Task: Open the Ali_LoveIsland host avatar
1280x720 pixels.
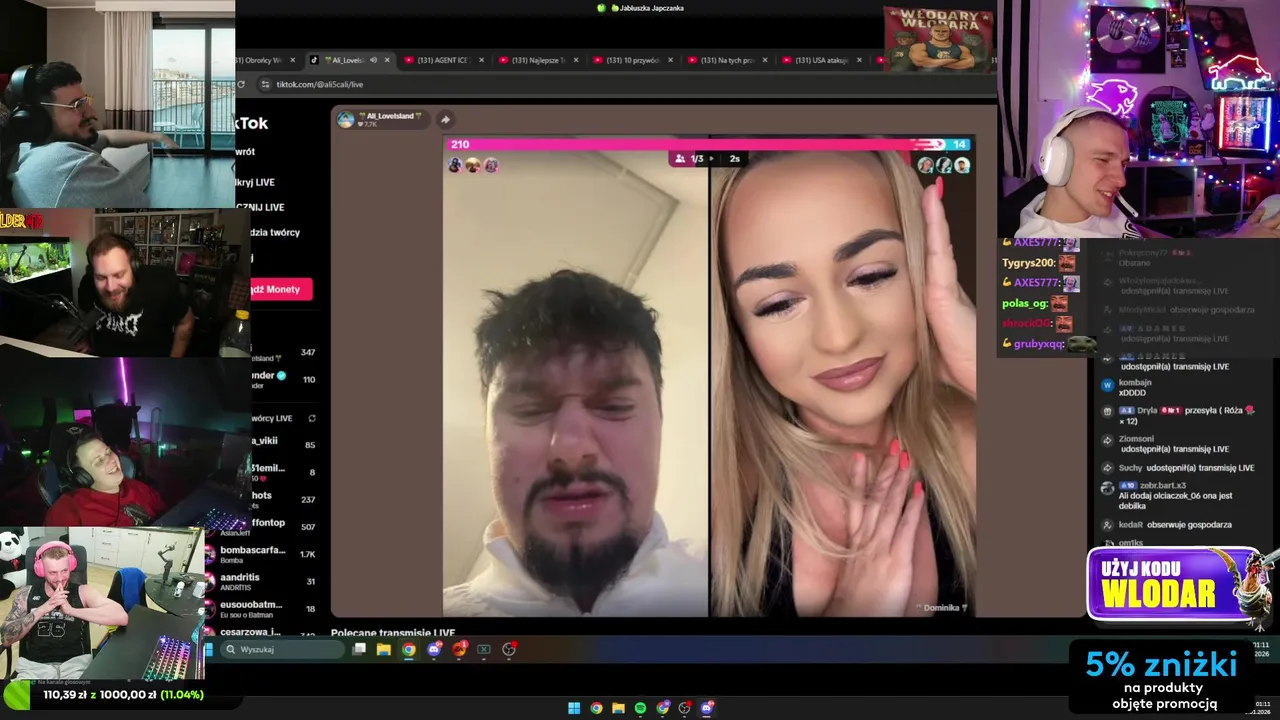Action: click(346, 119)
